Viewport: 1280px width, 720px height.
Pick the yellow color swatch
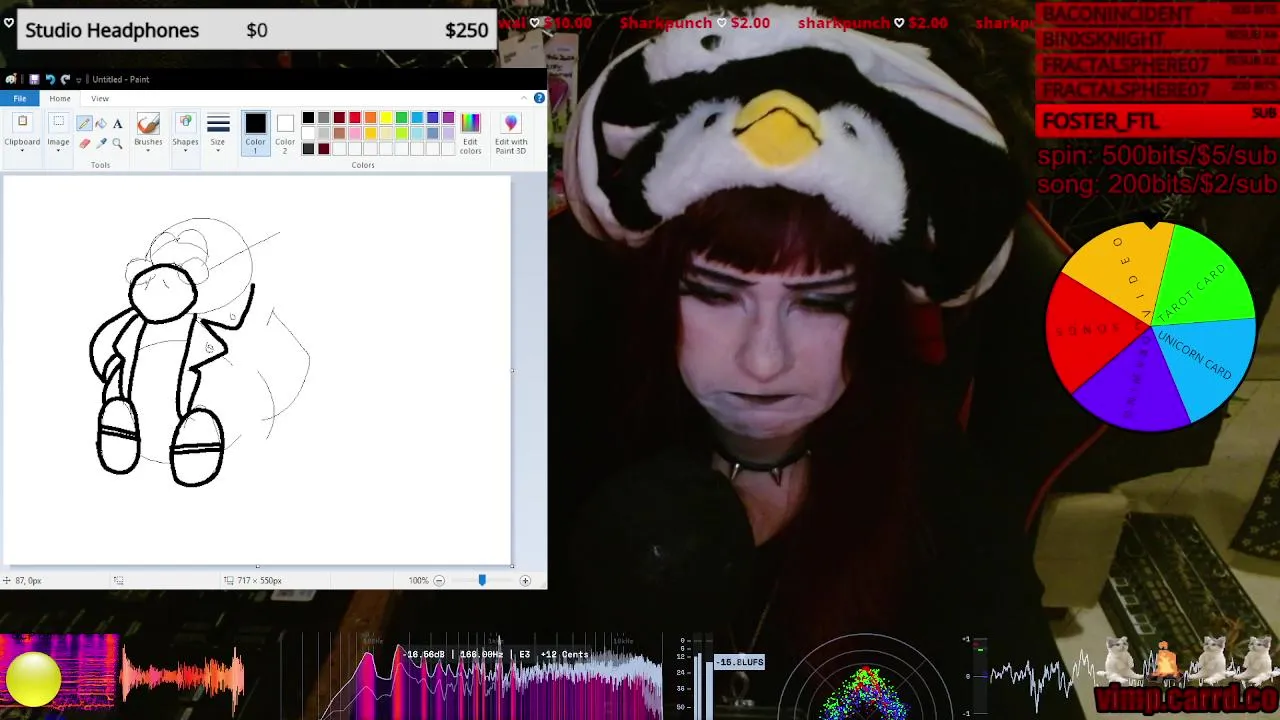point(386,118)
